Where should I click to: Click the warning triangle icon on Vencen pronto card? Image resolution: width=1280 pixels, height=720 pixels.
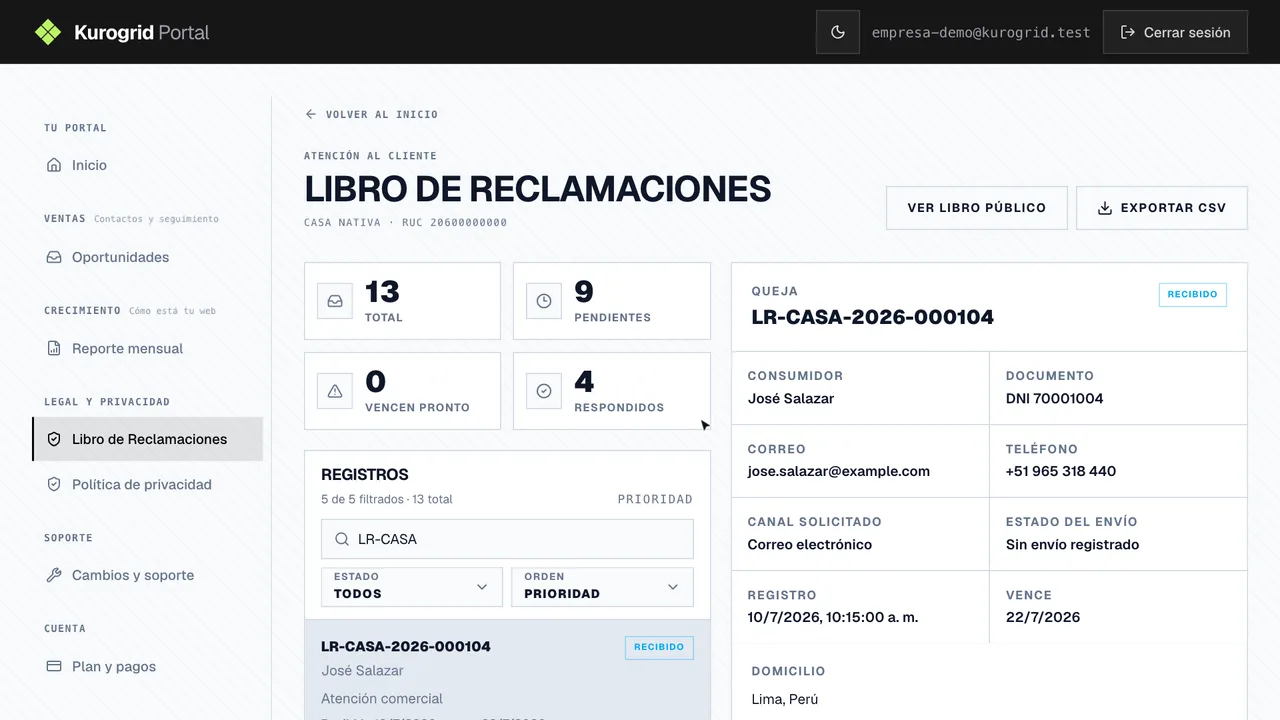coord(335,391)
